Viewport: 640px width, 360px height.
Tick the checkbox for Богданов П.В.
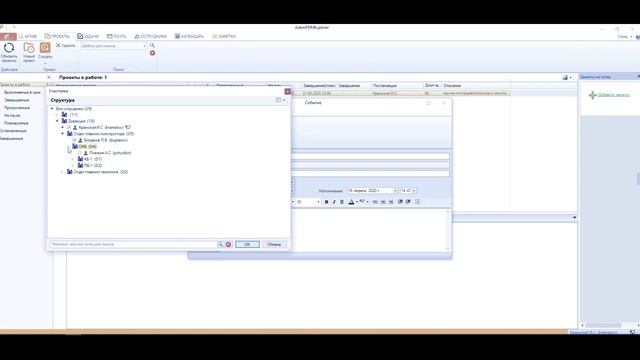click(74, 140)
